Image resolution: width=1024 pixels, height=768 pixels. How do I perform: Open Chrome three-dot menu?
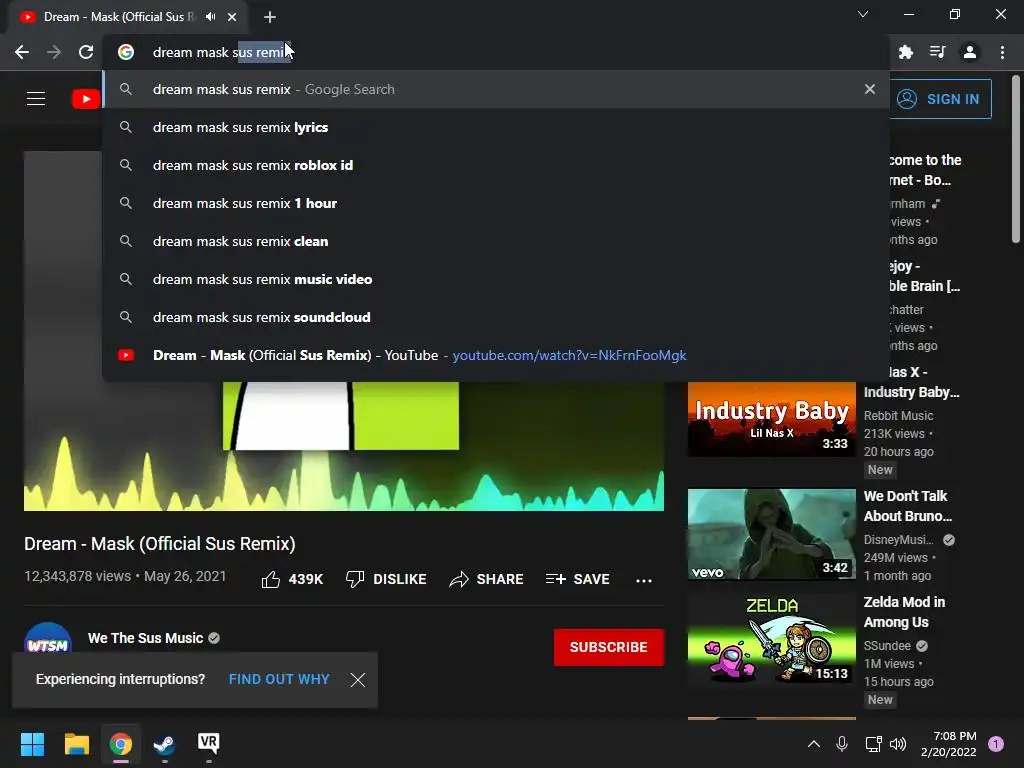pos(1002,52)
